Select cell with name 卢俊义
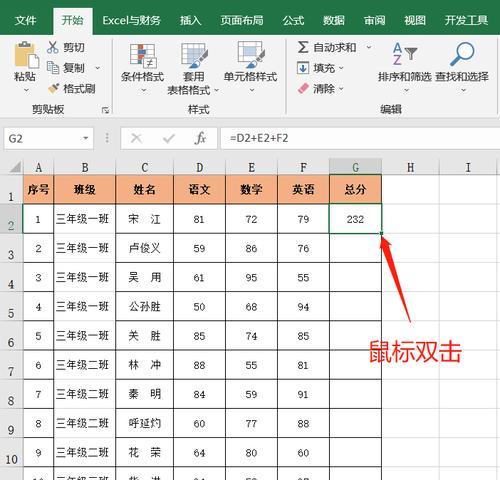 click(x=144, y=248)
